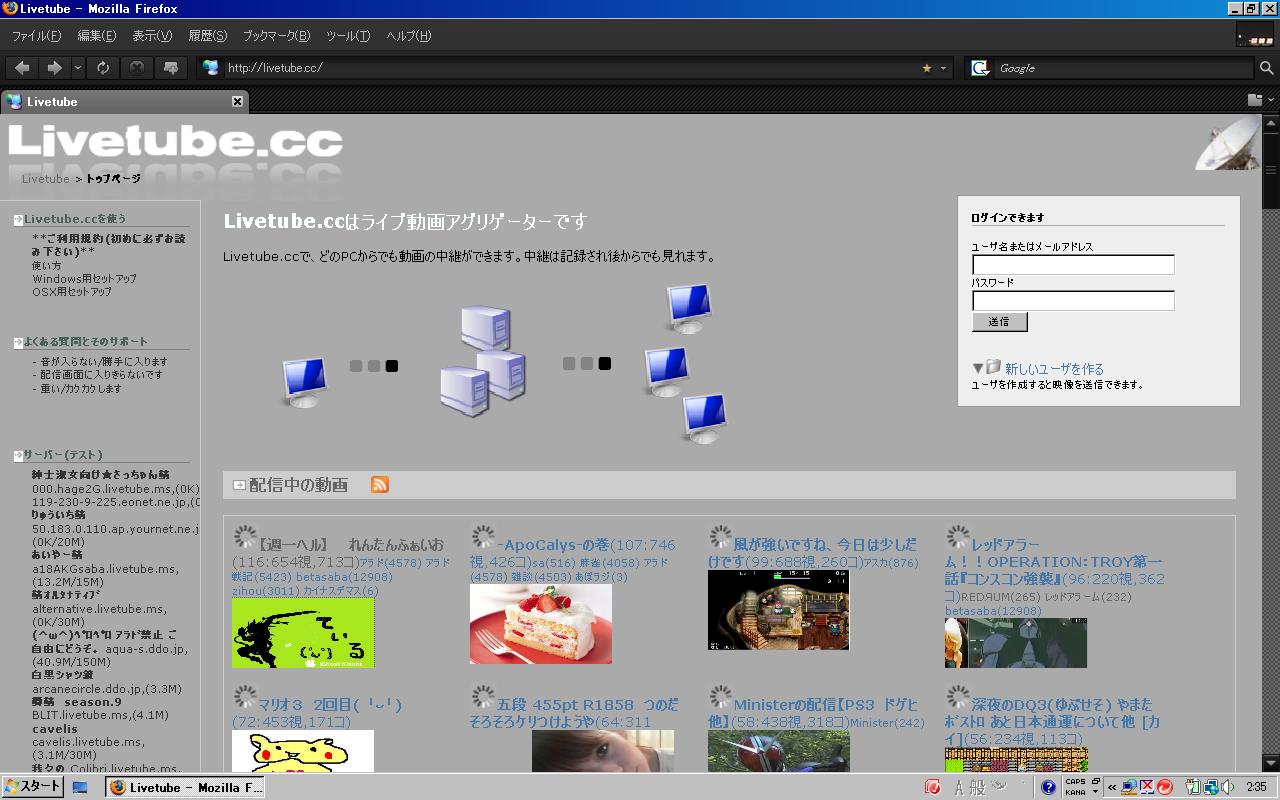Click the red swirl icon left of IME bar
This screenshot has height=800, width=1280.
933,787
